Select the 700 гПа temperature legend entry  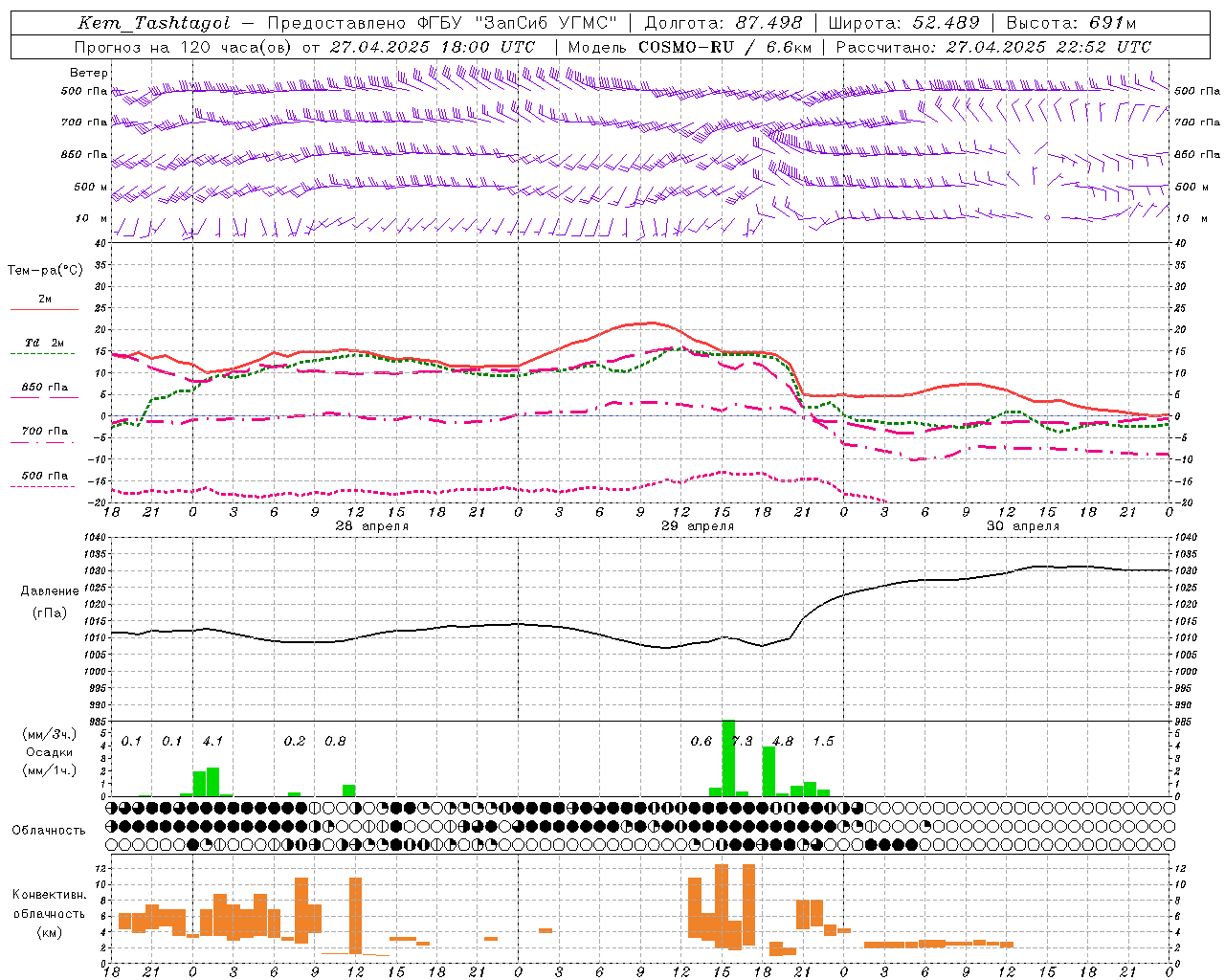pyautogui.click(x=45, y=432)
